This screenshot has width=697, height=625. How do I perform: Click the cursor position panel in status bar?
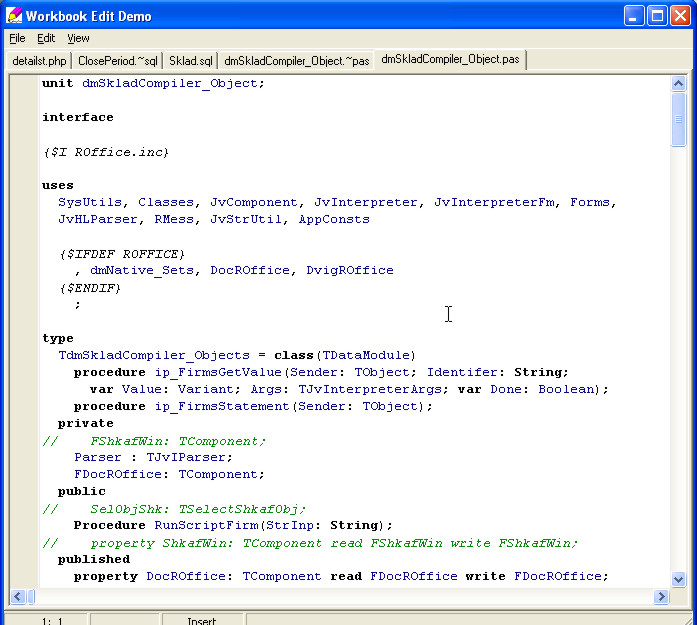point(52,620)
